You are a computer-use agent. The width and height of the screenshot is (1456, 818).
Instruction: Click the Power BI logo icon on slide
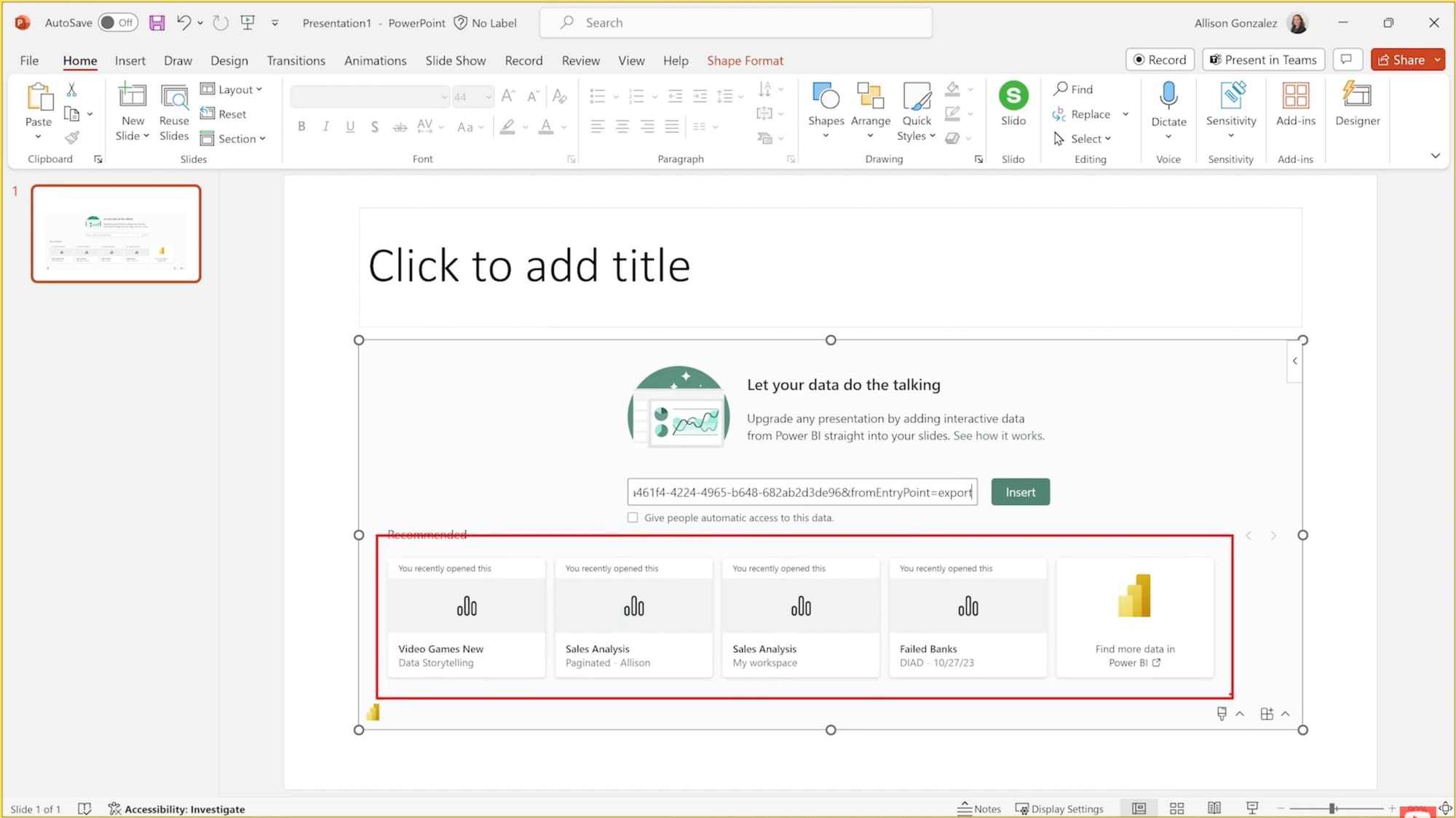pos(373,712)
